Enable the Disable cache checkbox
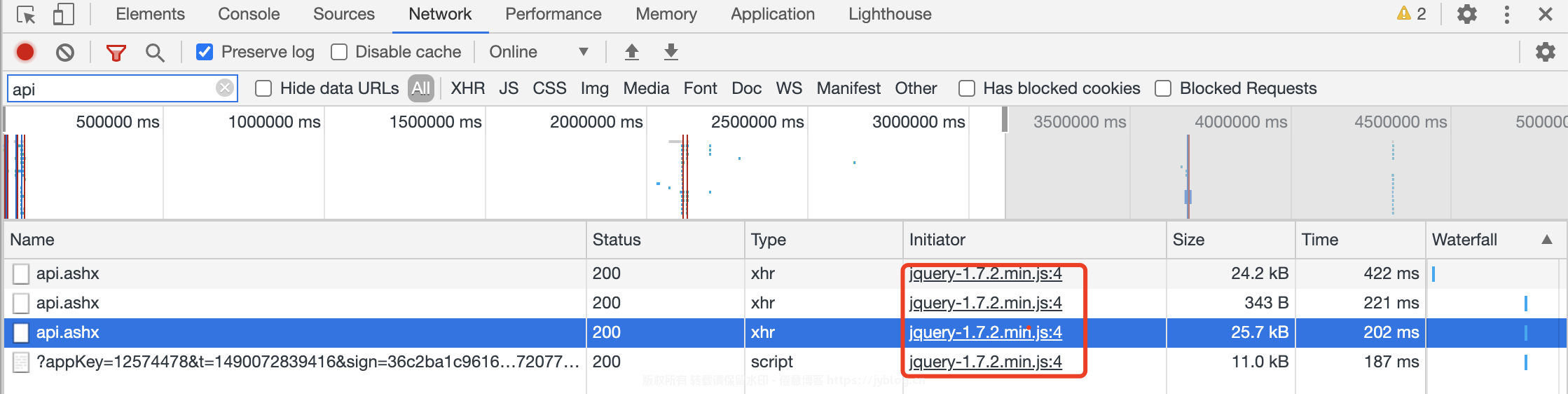Viewport: 1568px width, 394px height. (x=339, y=52)
